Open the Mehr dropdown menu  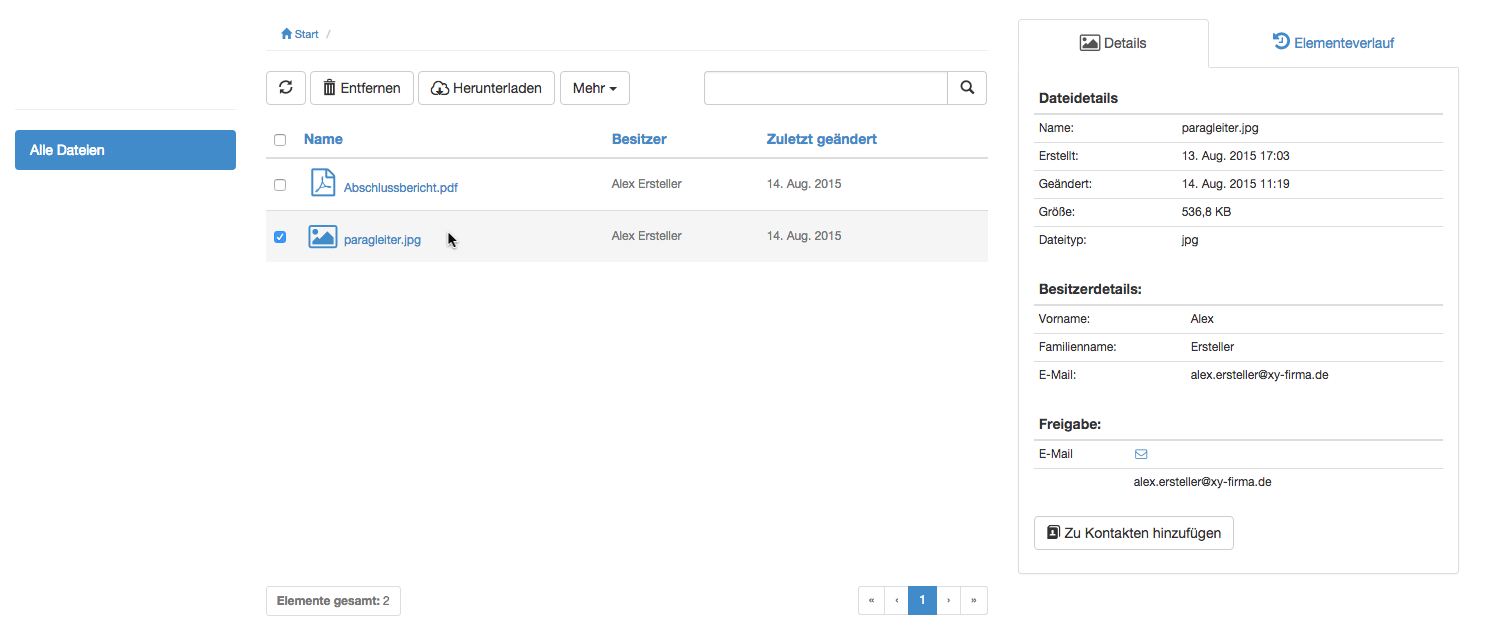(595, 88)
